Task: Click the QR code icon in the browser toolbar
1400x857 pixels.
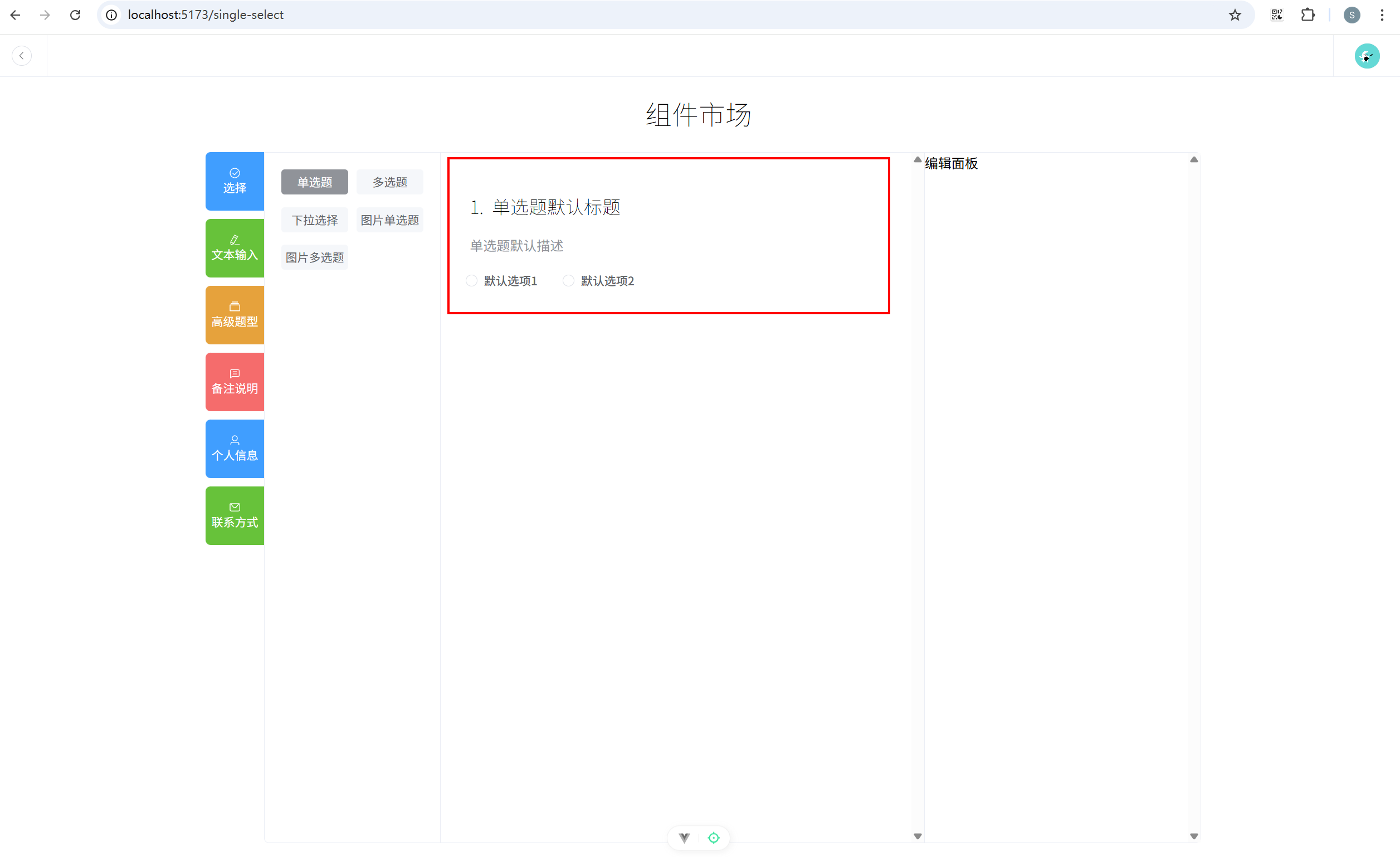Action: [1277, 15]
